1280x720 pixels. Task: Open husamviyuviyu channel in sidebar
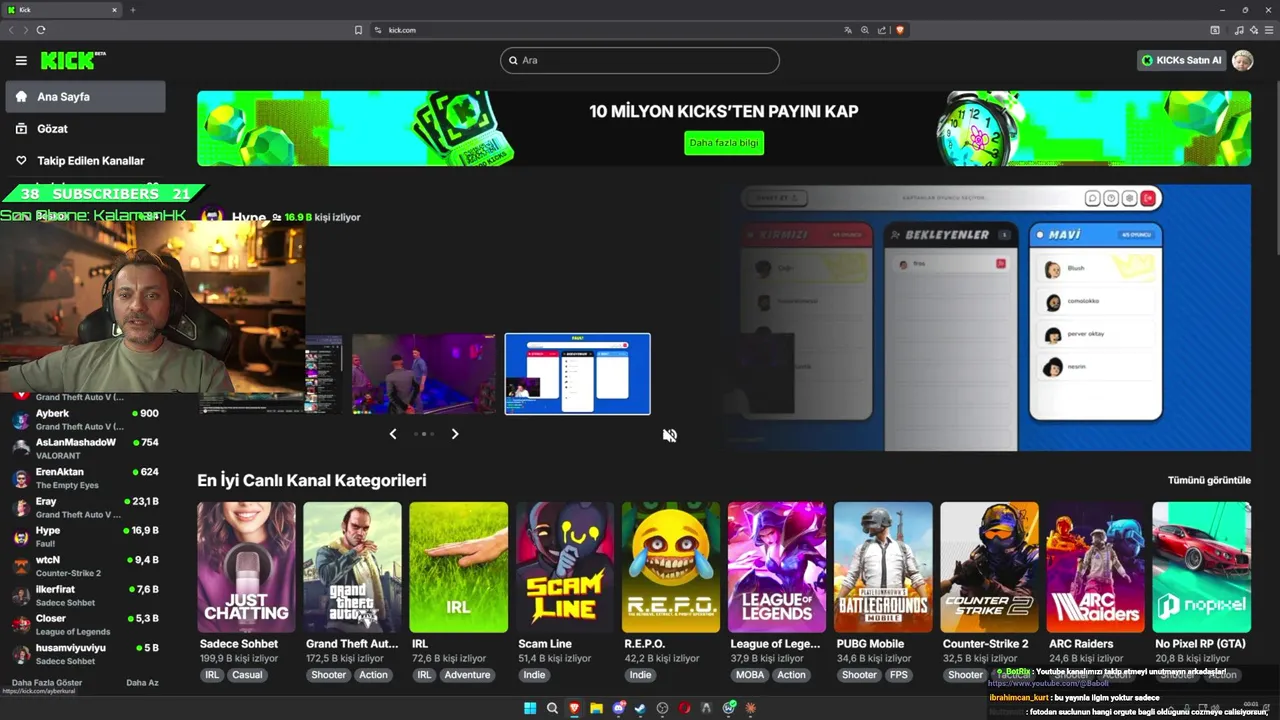tap(86, 654)
